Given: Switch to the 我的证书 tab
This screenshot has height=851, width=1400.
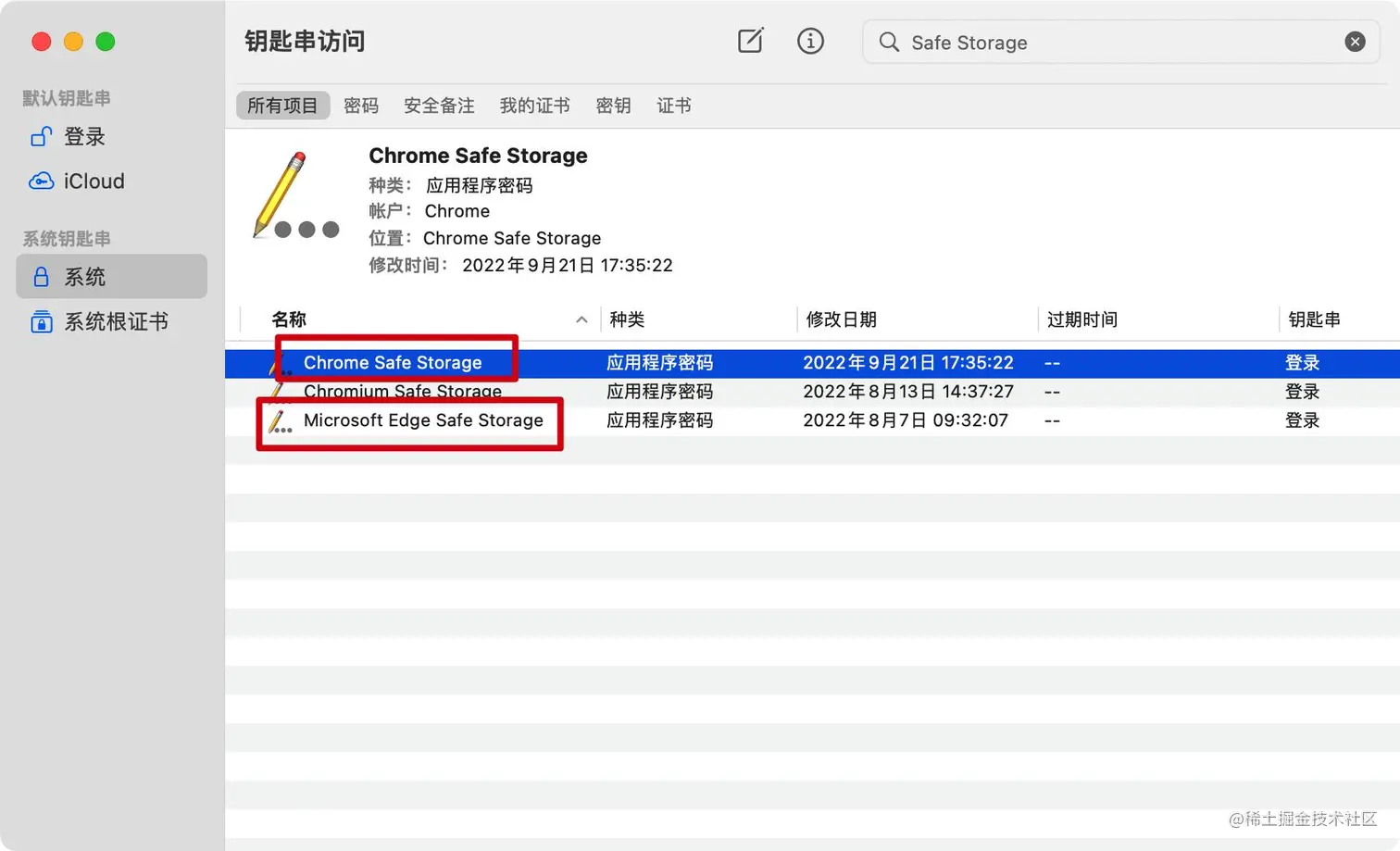Looking at the screenshot, I should click(535, 106).
